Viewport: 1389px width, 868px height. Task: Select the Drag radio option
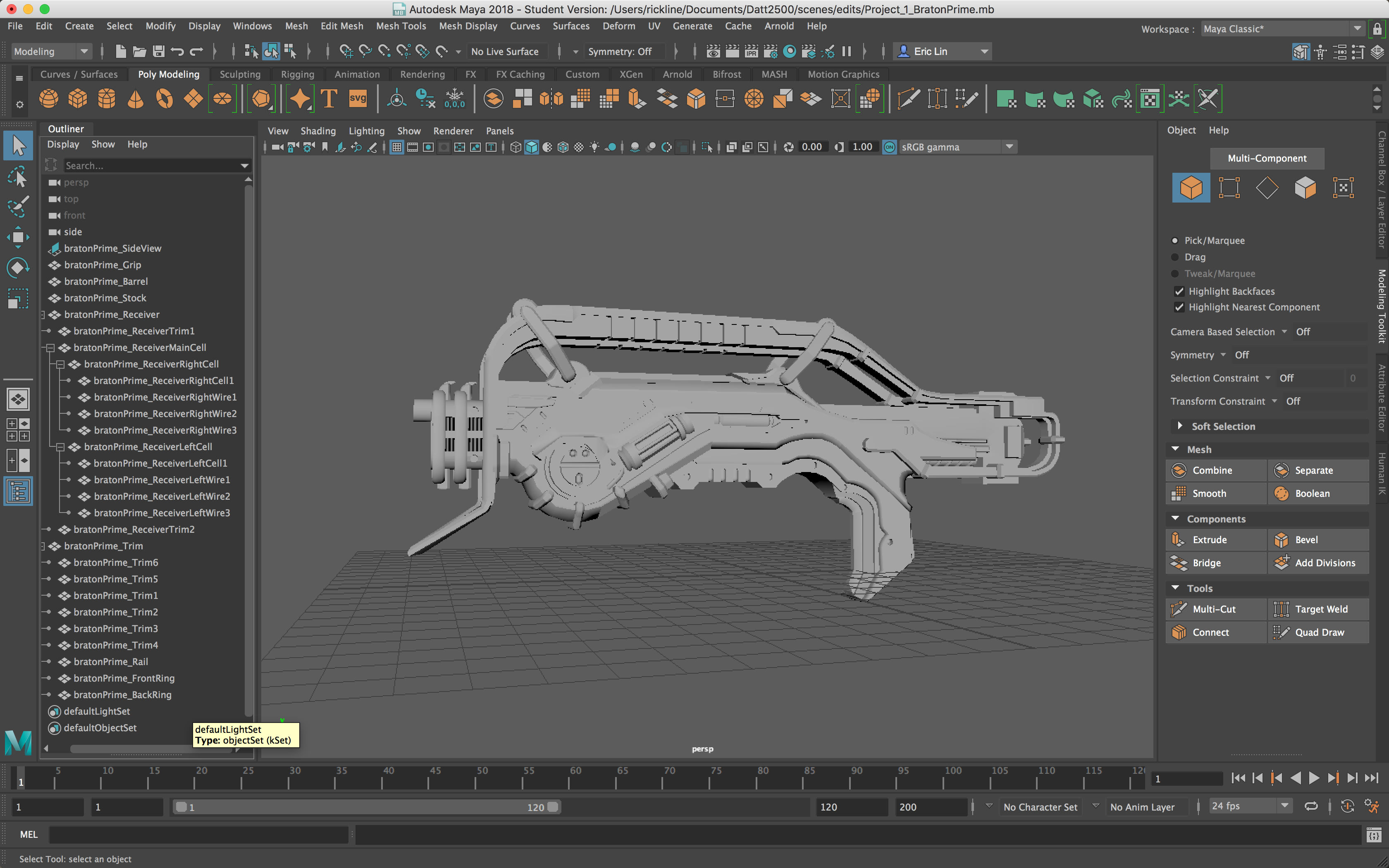1175,257
